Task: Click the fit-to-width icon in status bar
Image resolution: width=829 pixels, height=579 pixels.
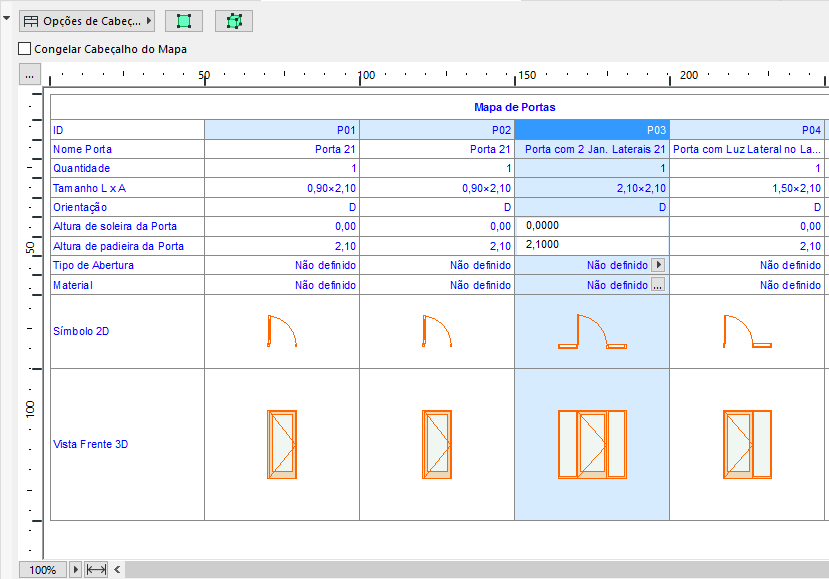Action: click(x=96, y=569)
